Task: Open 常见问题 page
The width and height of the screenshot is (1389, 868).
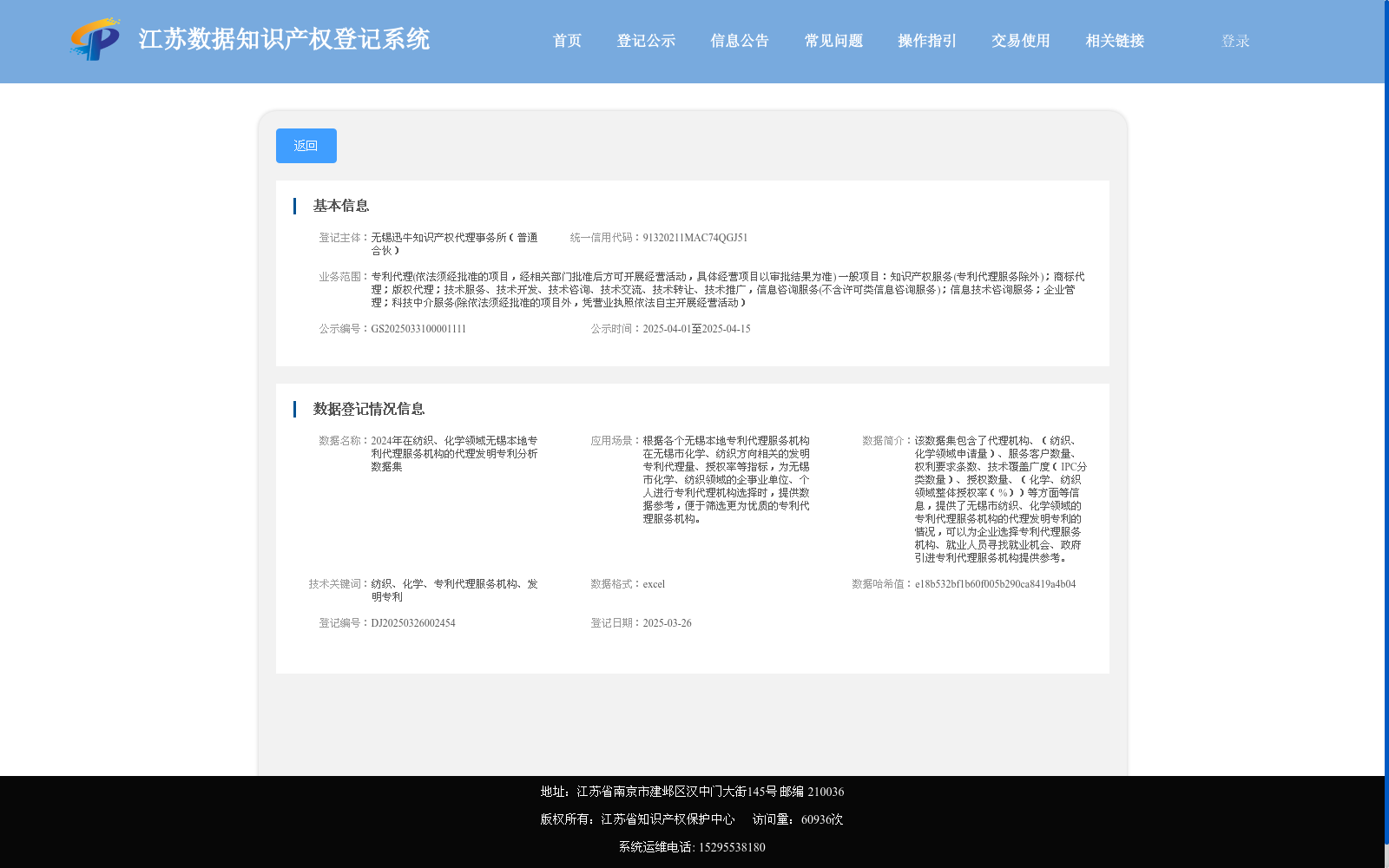Action: pos(833,41)
